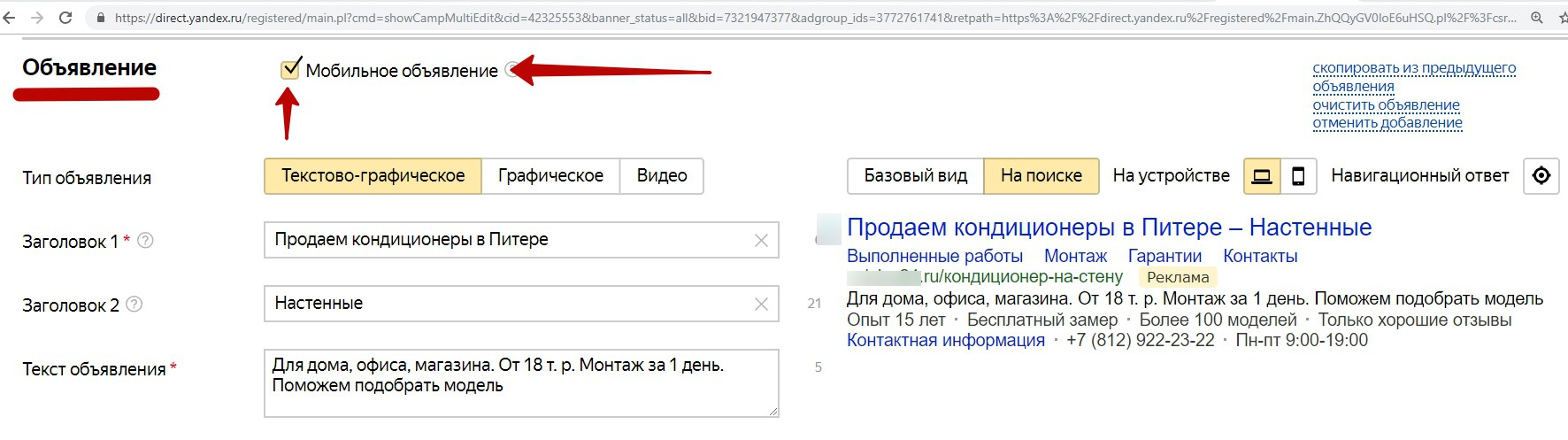Clear the Заголовок 2 field

(761, 305)
